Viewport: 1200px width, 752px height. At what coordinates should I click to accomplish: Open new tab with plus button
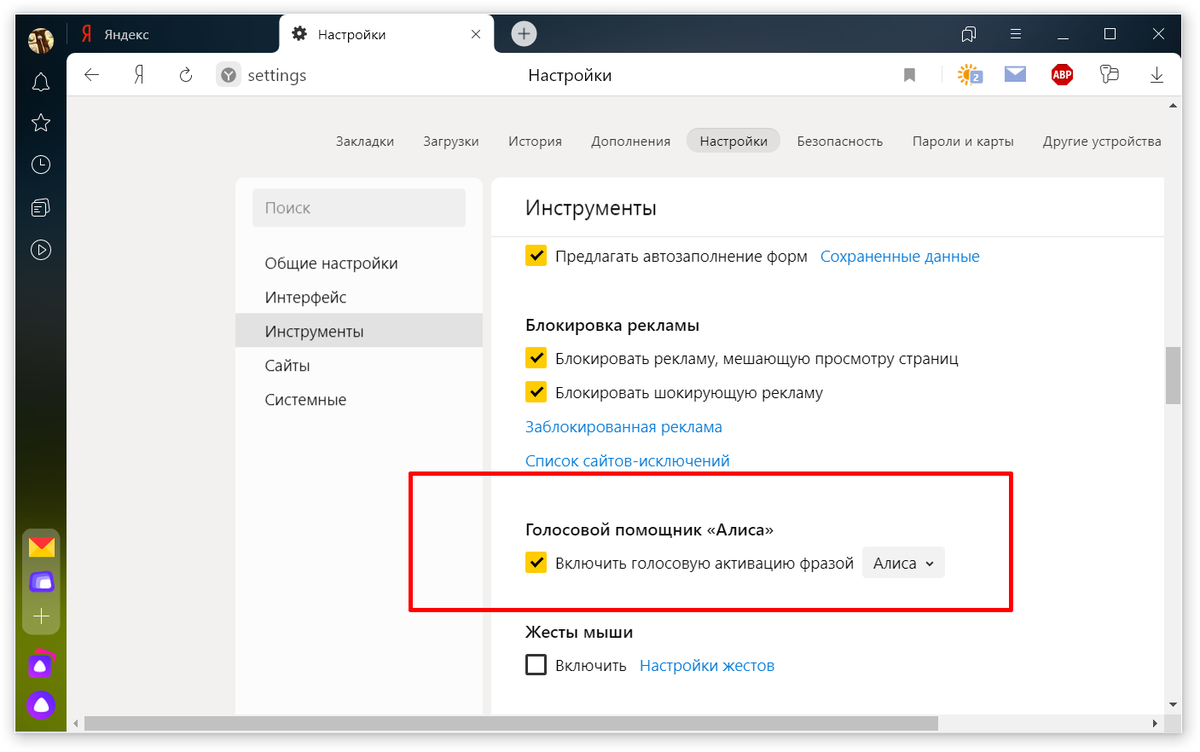point(524,34)
